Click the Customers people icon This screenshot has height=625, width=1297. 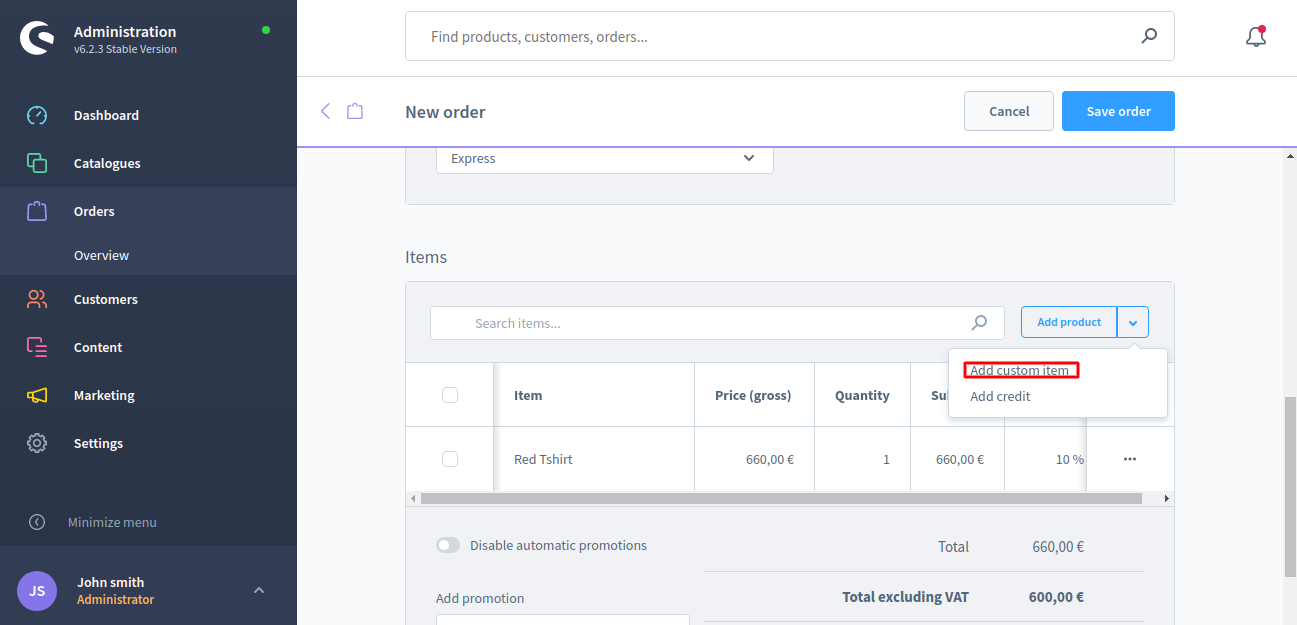[x=37, y=299]
